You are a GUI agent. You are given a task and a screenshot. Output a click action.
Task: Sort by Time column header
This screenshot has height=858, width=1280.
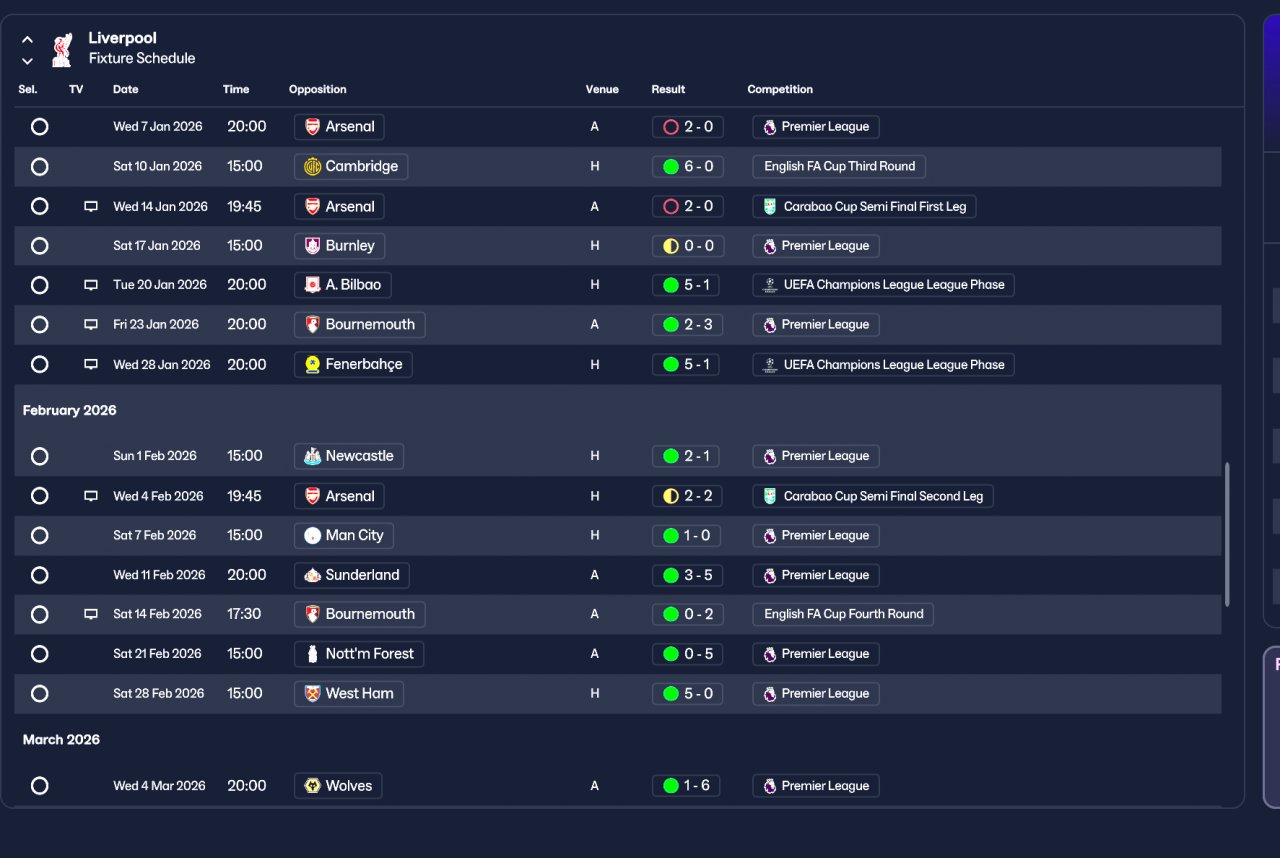point(236,89)
